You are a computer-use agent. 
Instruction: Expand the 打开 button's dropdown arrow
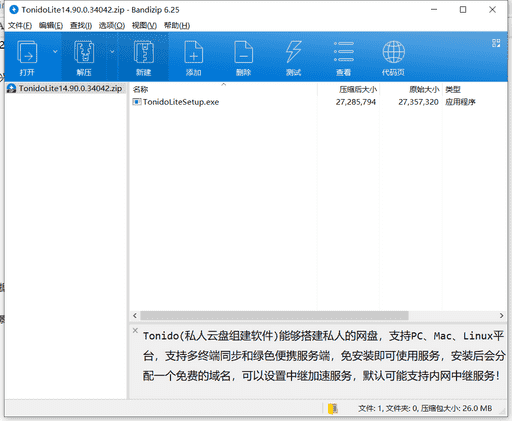tap(55, 52)
